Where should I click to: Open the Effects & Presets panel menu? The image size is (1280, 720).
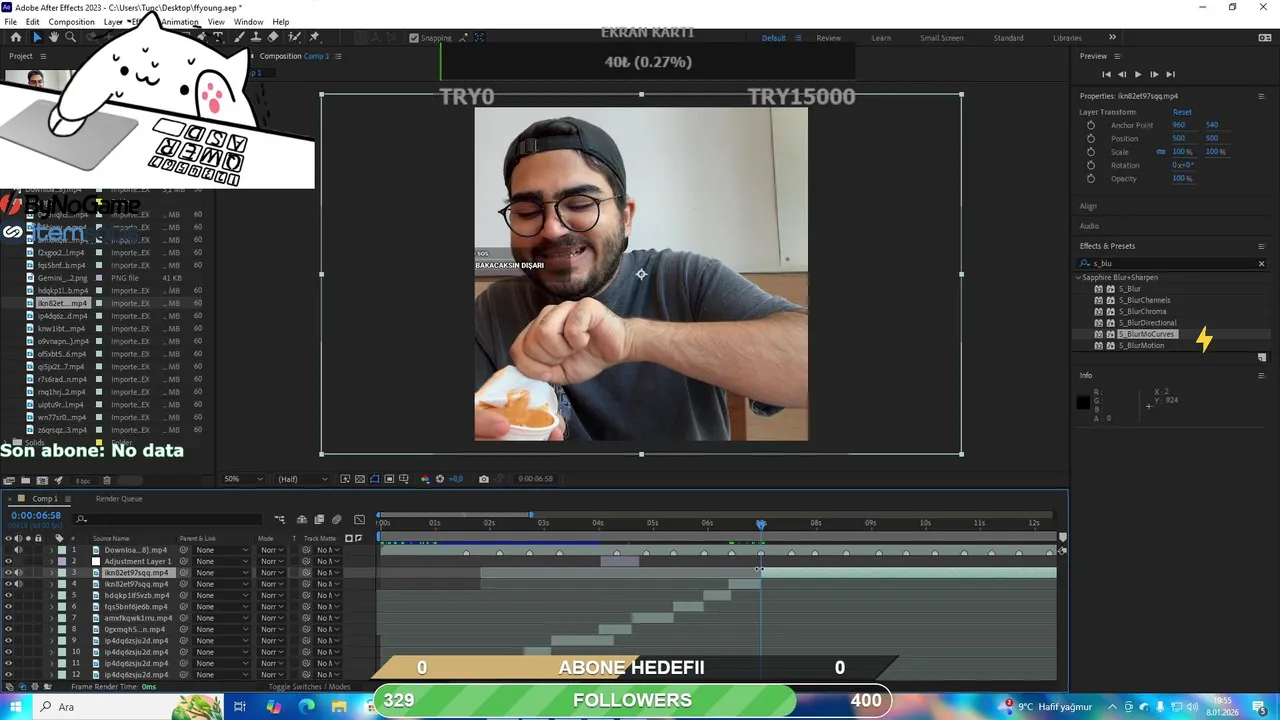[x=1261, y=246]
